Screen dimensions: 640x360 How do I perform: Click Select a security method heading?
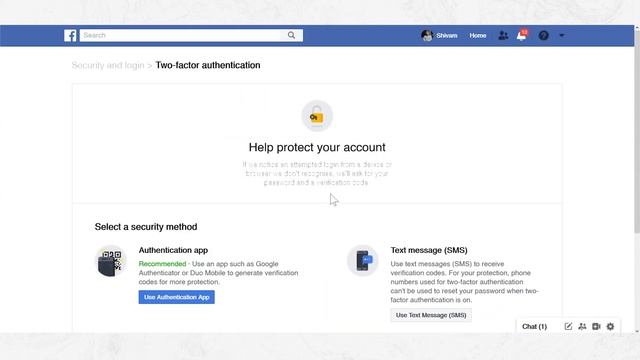coord(146,227)
